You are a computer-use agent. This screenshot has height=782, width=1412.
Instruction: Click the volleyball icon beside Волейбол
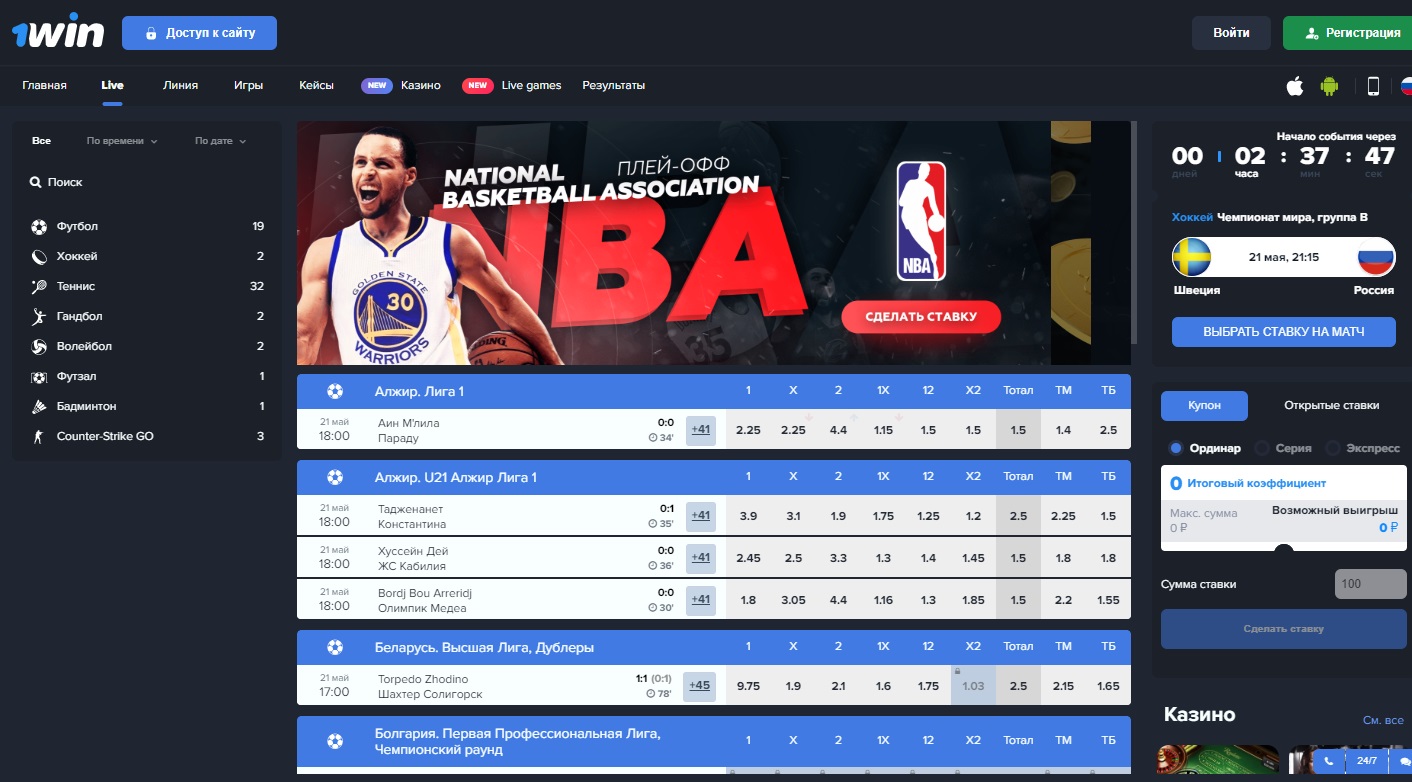tap(39, 347)
